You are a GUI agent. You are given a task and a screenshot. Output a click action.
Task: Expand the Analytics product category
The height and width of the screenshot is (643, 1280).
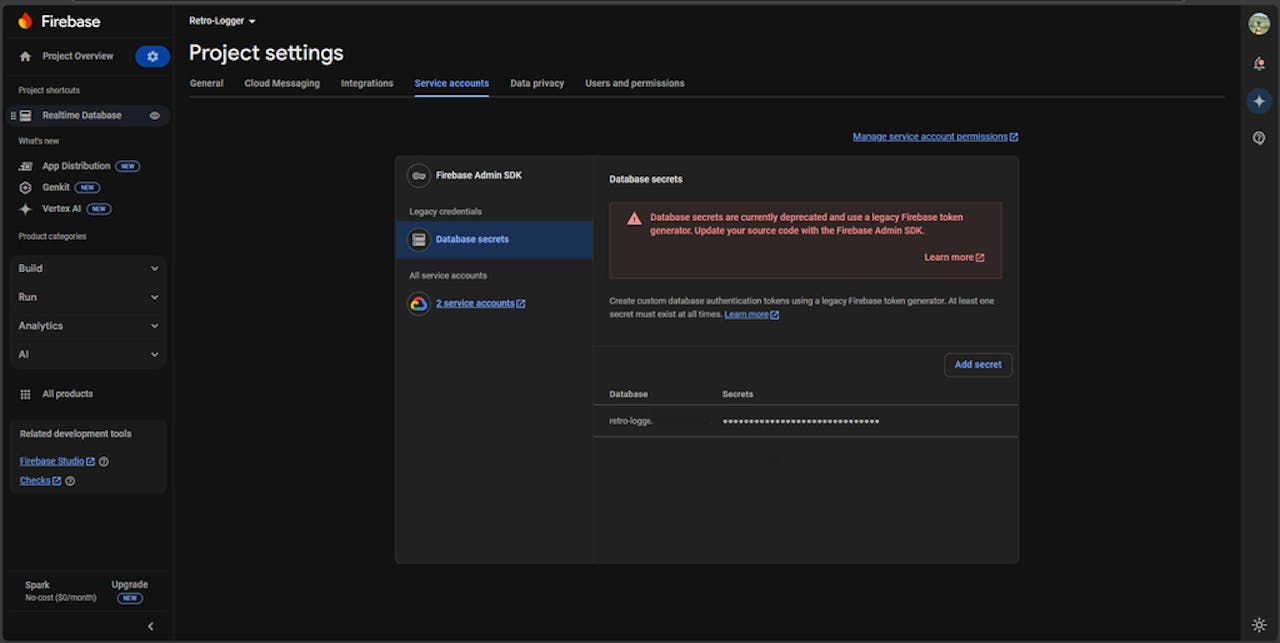(x=88, y=326)
